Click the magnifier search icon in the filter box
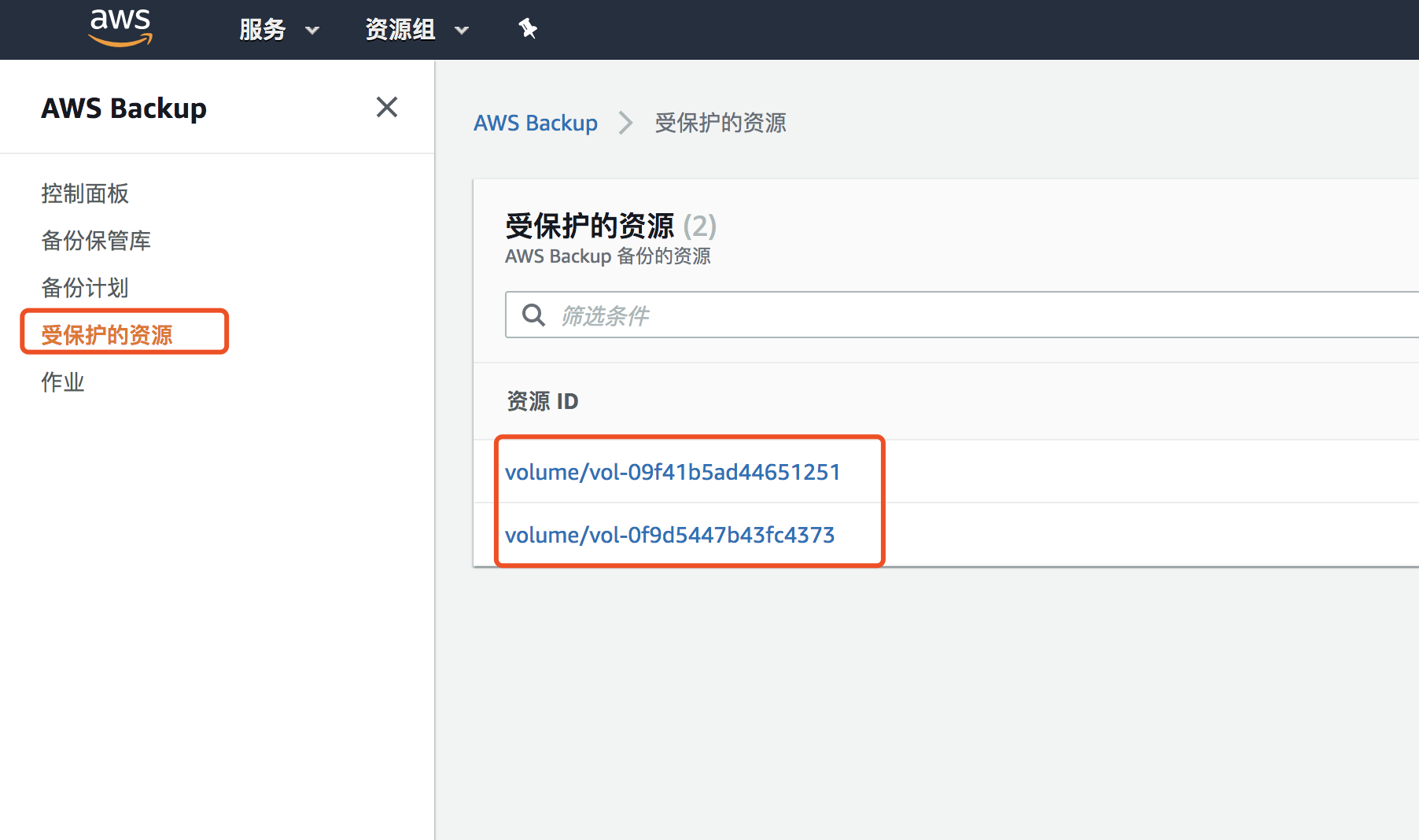1419x840 pixels. pos(534,315)
